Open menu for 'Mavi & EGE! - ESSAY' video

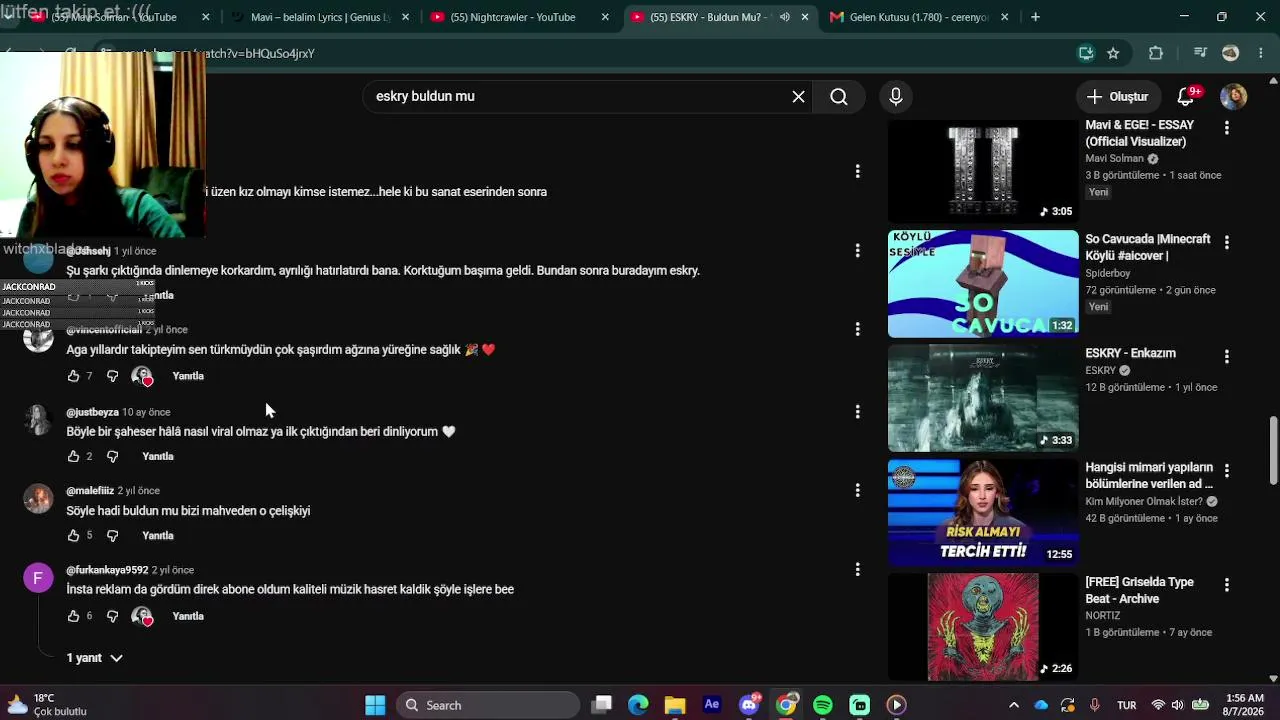click(1227, 128)
